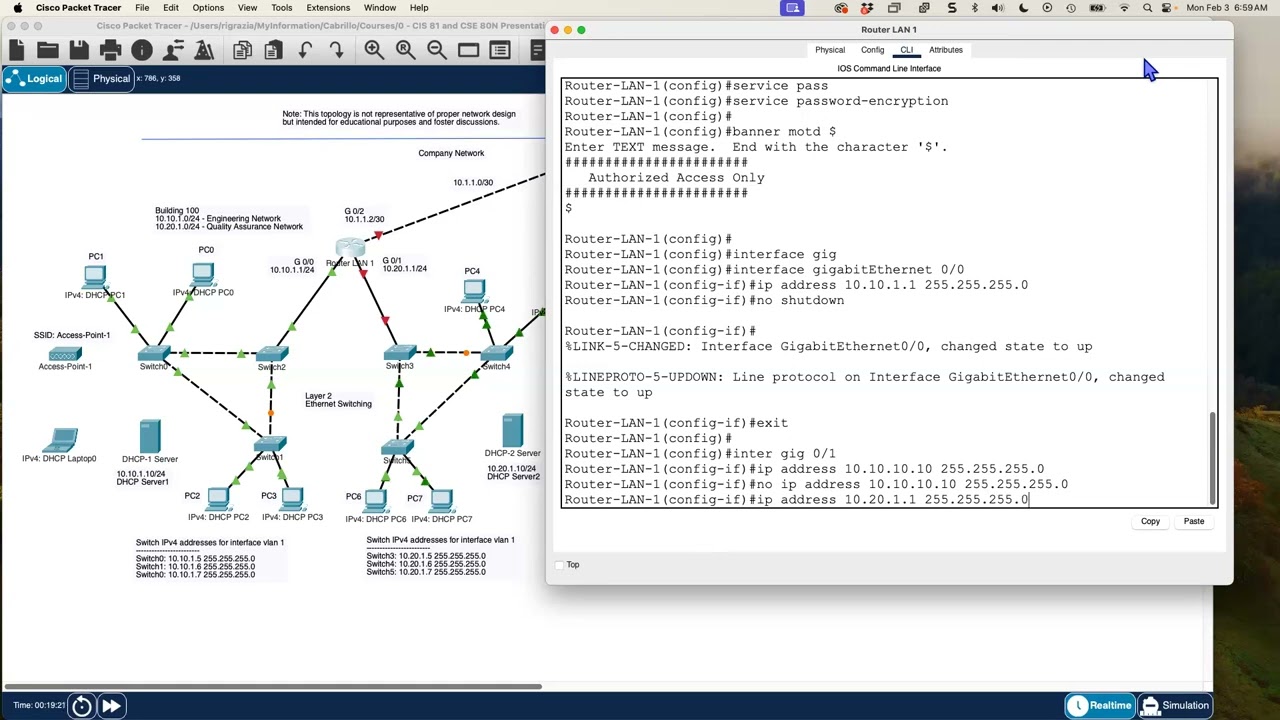The width and height of the screenshot is (1280, 720).
Task: Open the Cisco Packet Tracer app menu
Action: tap(78, 8)
